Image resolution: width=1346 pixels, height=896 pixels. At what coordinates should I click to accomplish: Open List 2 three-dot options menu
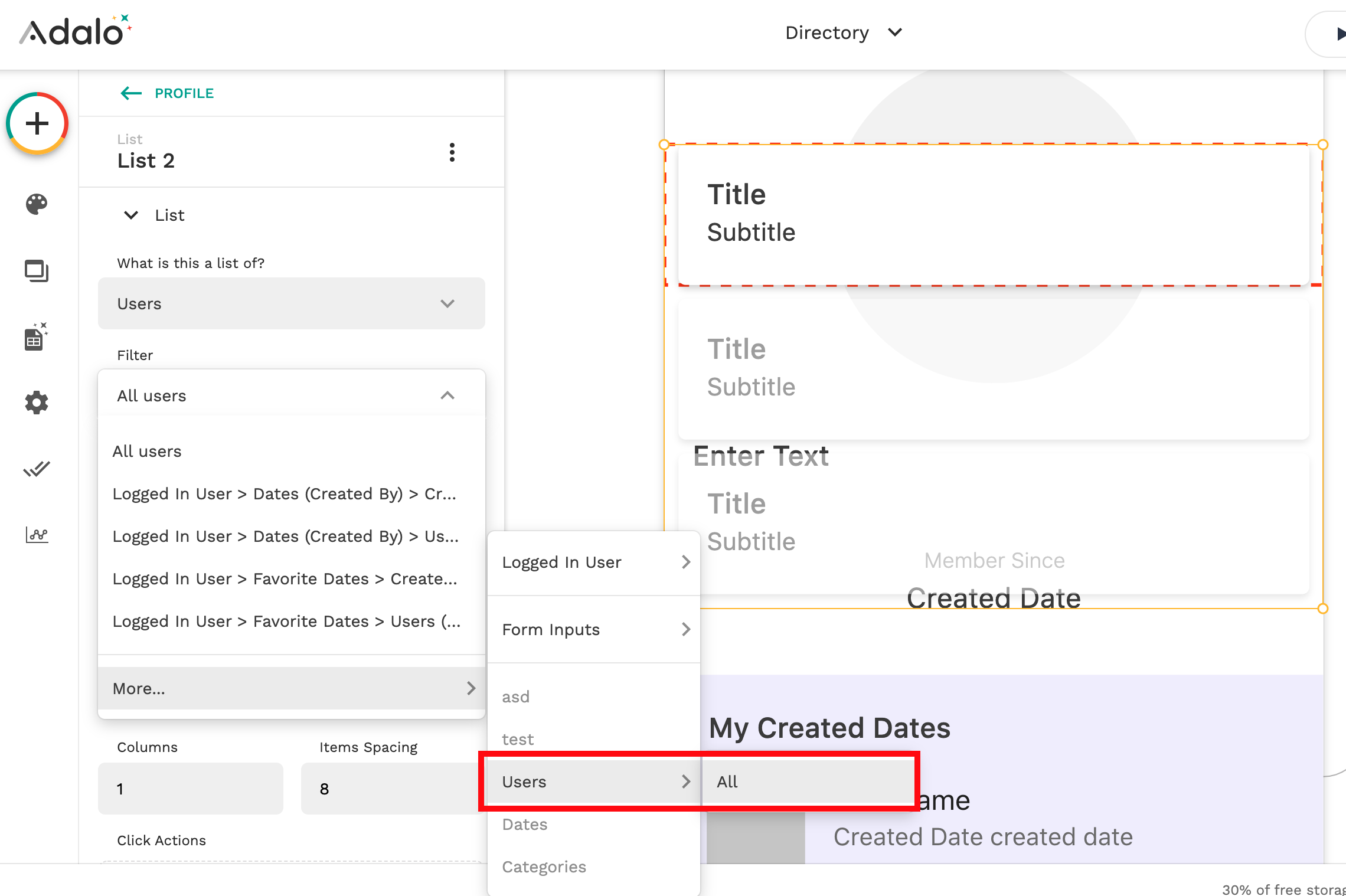452,152
